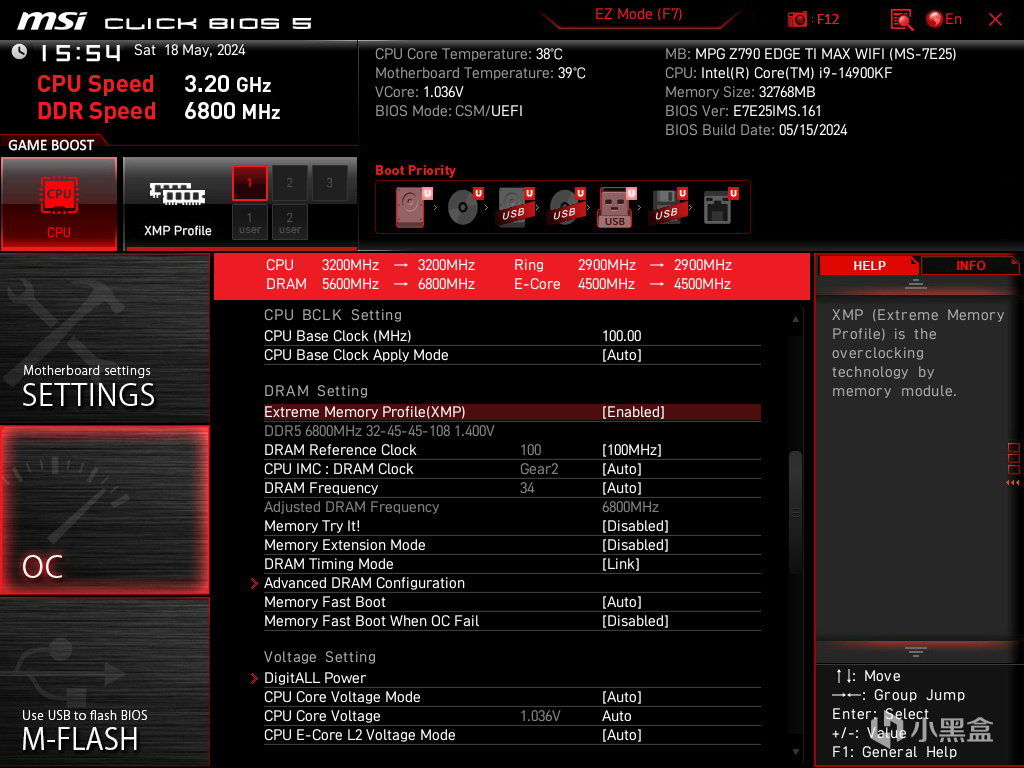The height and width of the screenshot is (768, 1024).
Task: Click the clock icon beside the time
Action: 20,52
